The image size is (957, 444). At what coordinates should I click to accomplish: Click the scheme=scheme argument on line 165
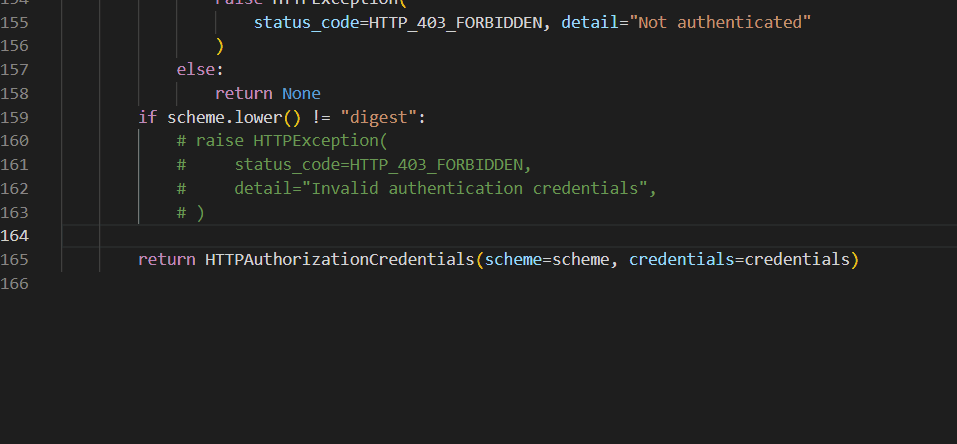(x=547, y=260)
